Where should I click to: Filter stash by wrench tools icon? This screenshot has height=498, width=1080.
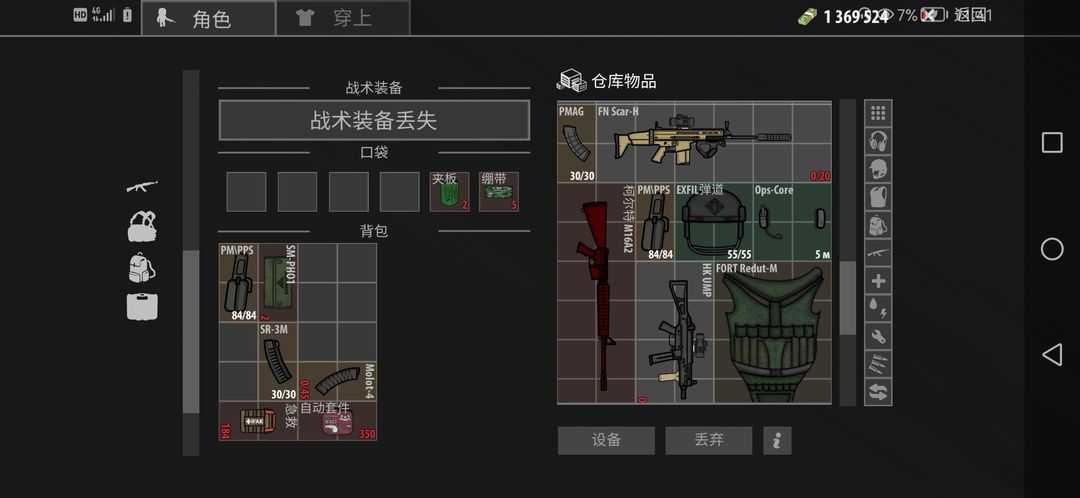pos(878,337)
